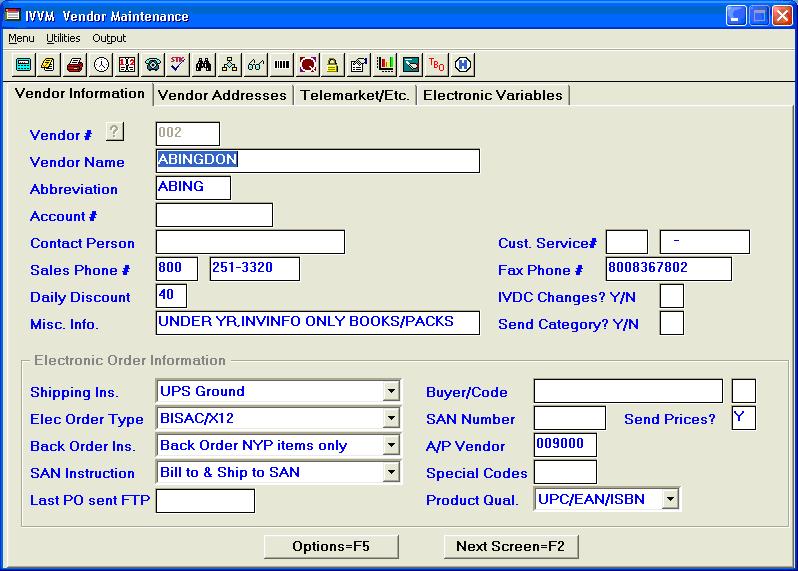This screenshot has height=571, width=798.
Task: Click the A/P Vendor field 009000
Action: [x=565, y=445]
